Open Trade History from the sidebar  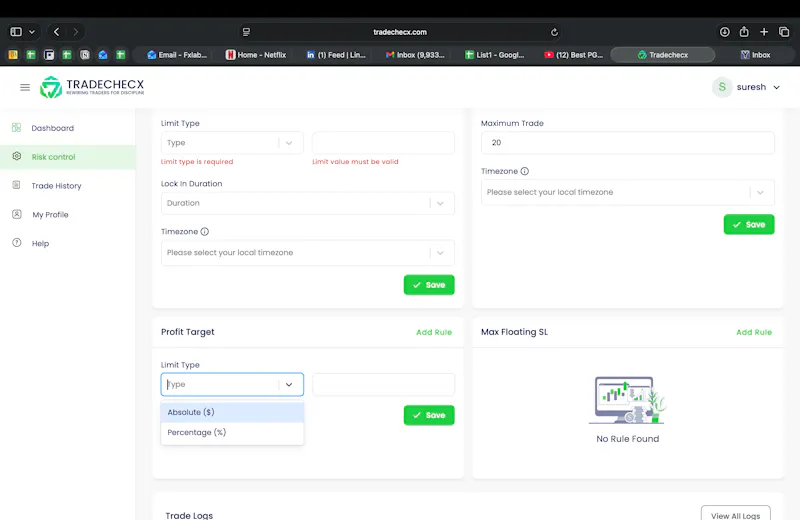(56, 186)
